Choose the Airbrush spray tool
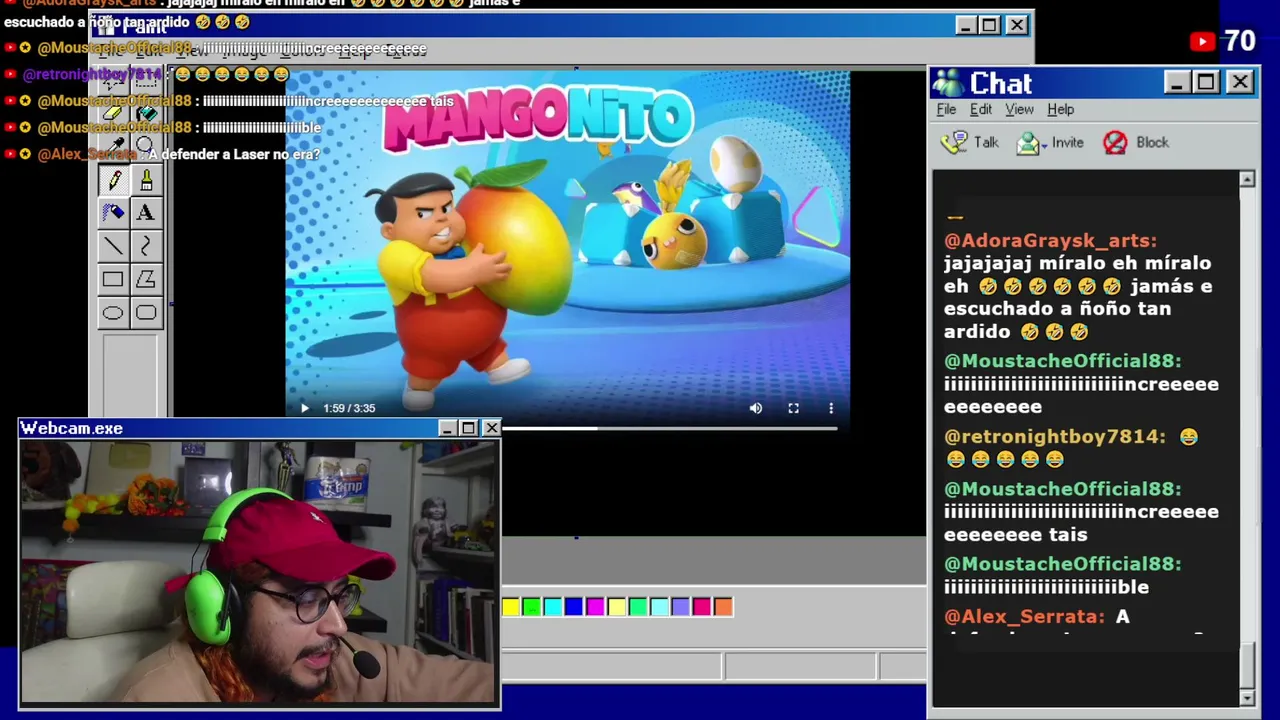 pos(113,212)
